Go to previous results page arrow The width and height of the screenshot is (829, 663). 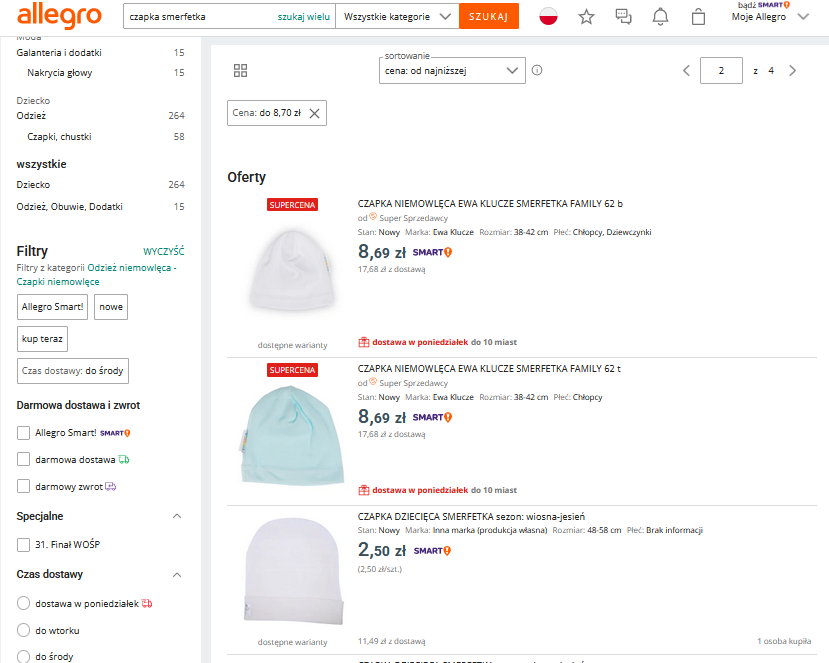tap(686, 70)
